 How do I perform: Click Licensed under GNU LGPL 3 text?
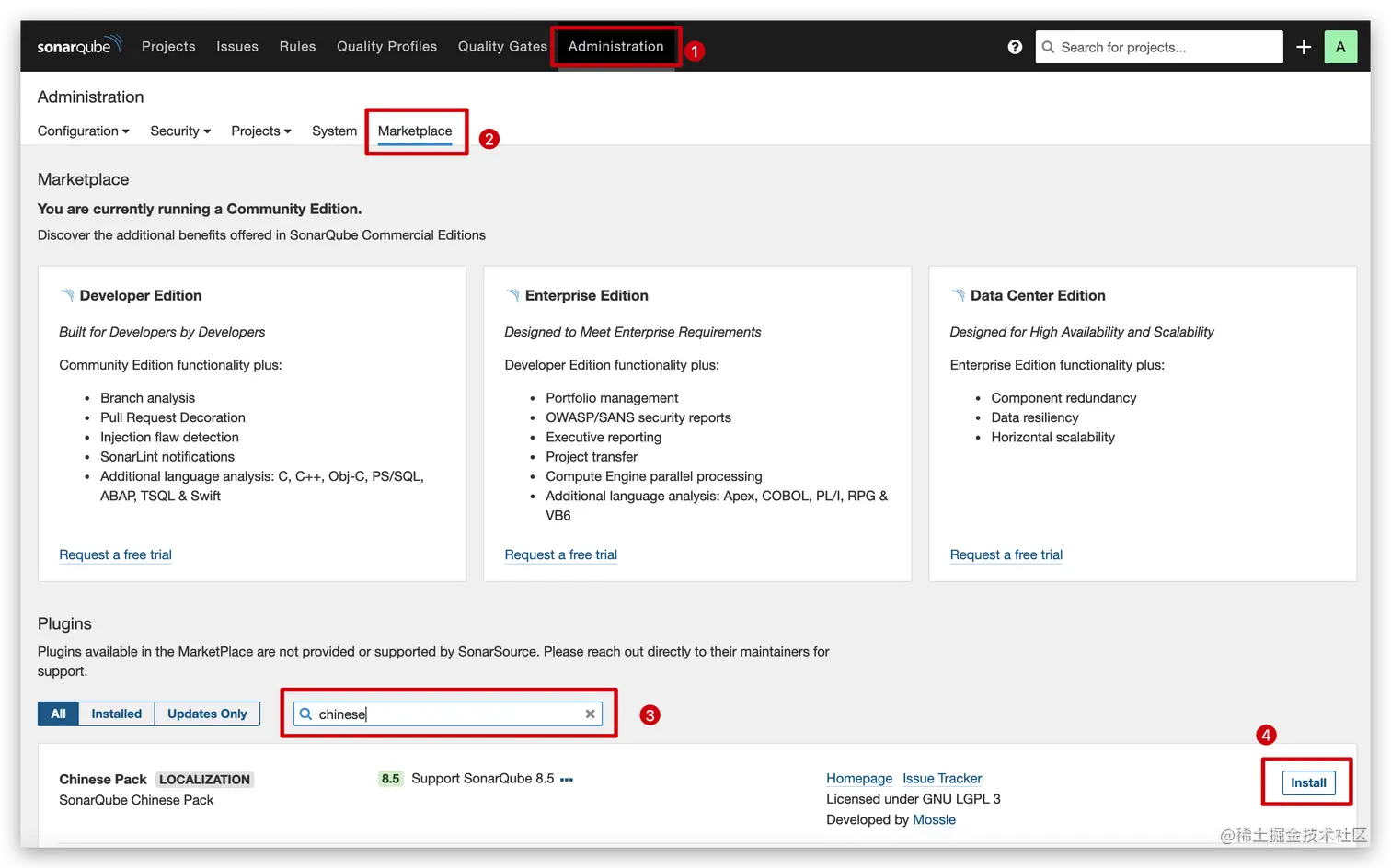click(x=914, y=799)
